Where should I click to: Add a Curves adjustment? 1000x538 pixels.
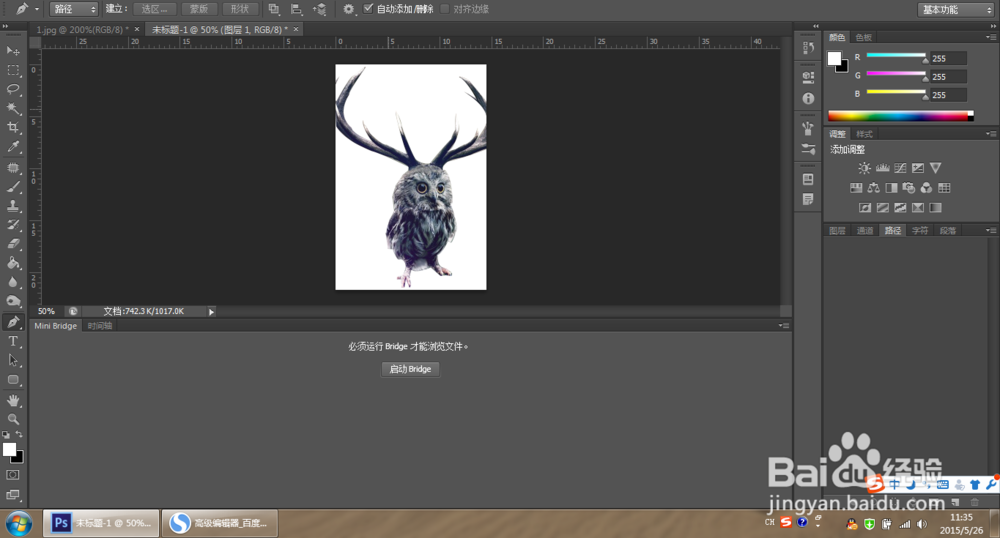tap(900, 168)
